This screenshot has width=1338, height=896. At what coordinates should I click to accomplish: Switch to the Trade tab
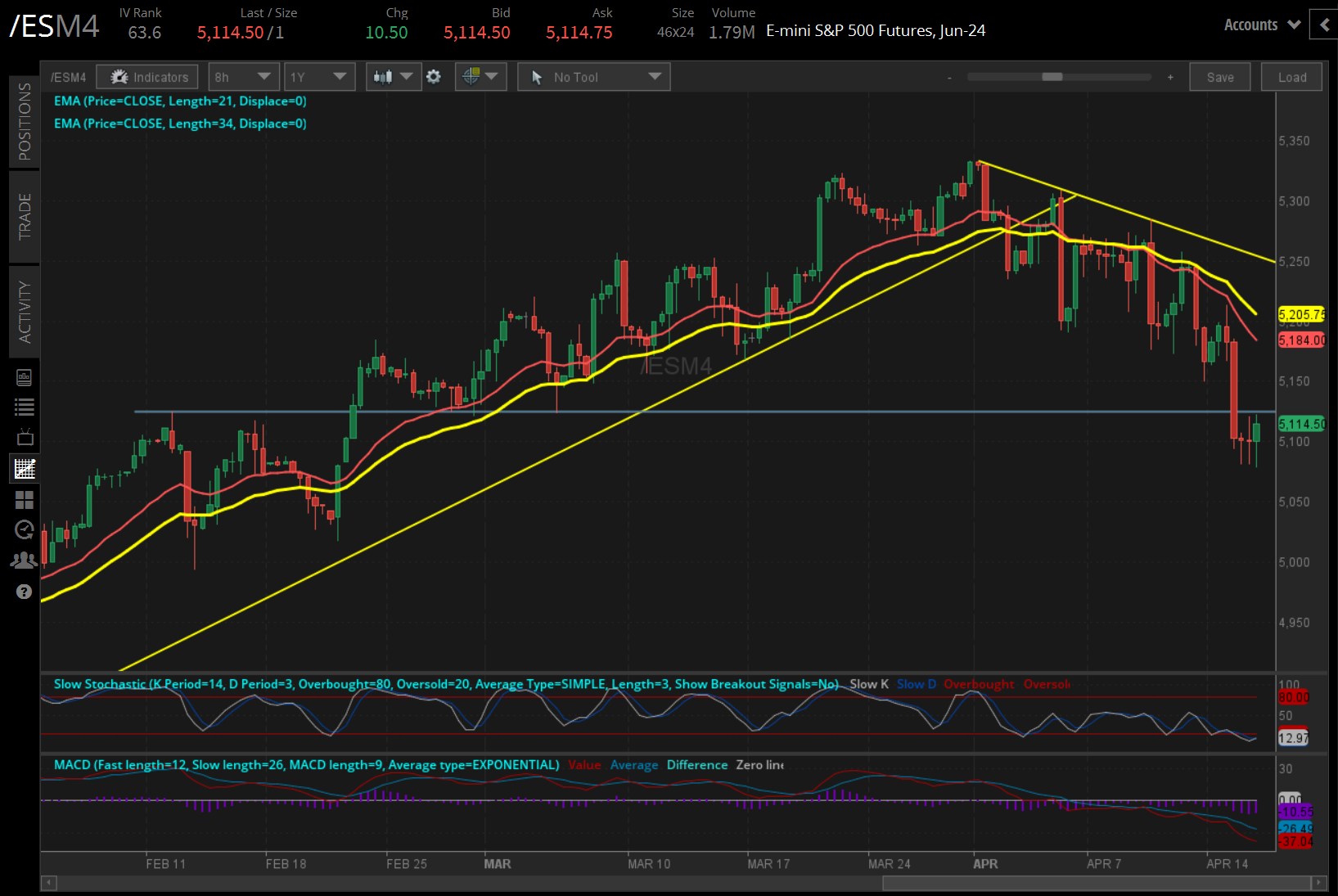pos(25,217)
